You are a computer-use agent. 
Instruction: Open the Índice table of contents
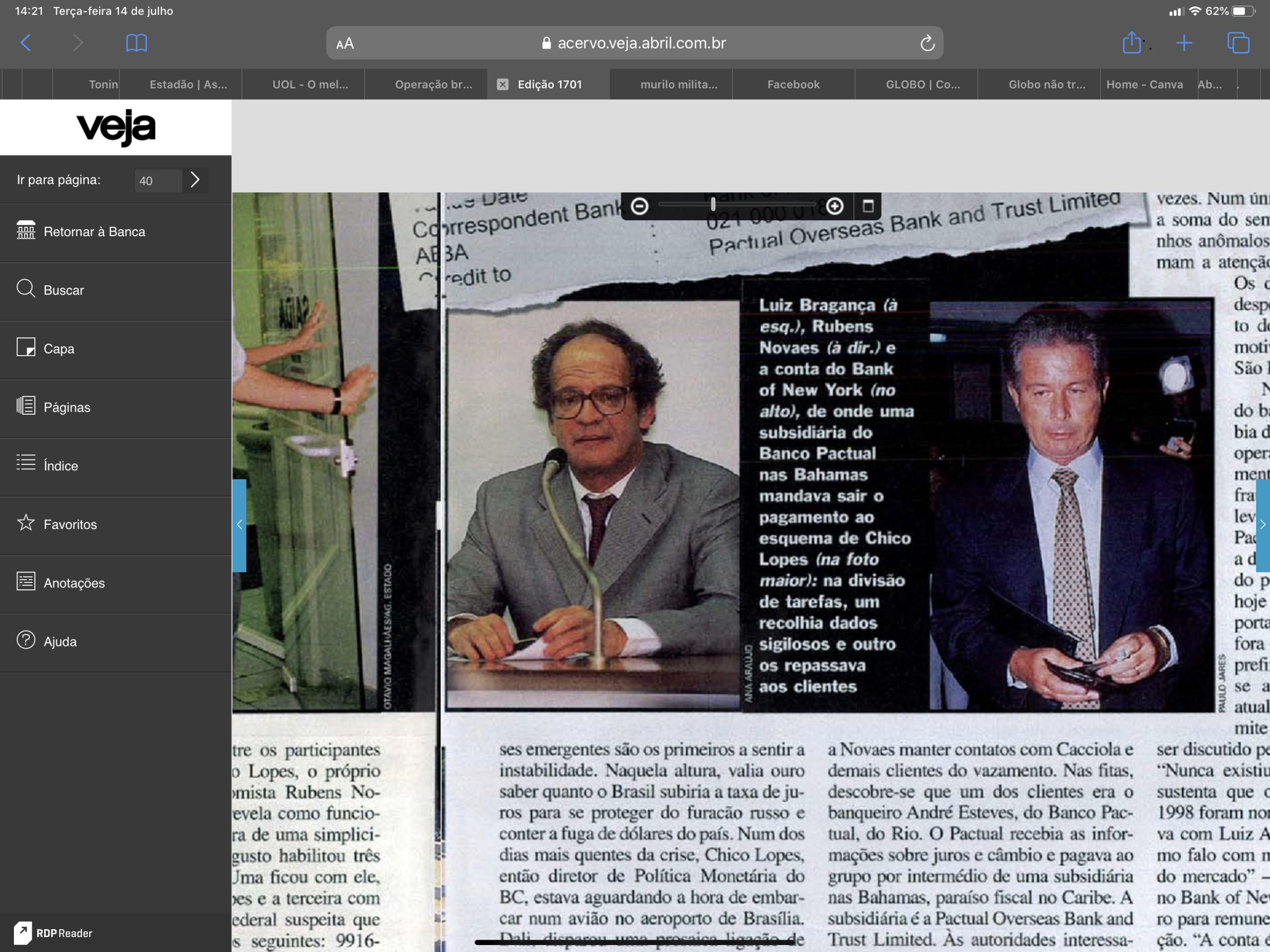pos(116,466)
